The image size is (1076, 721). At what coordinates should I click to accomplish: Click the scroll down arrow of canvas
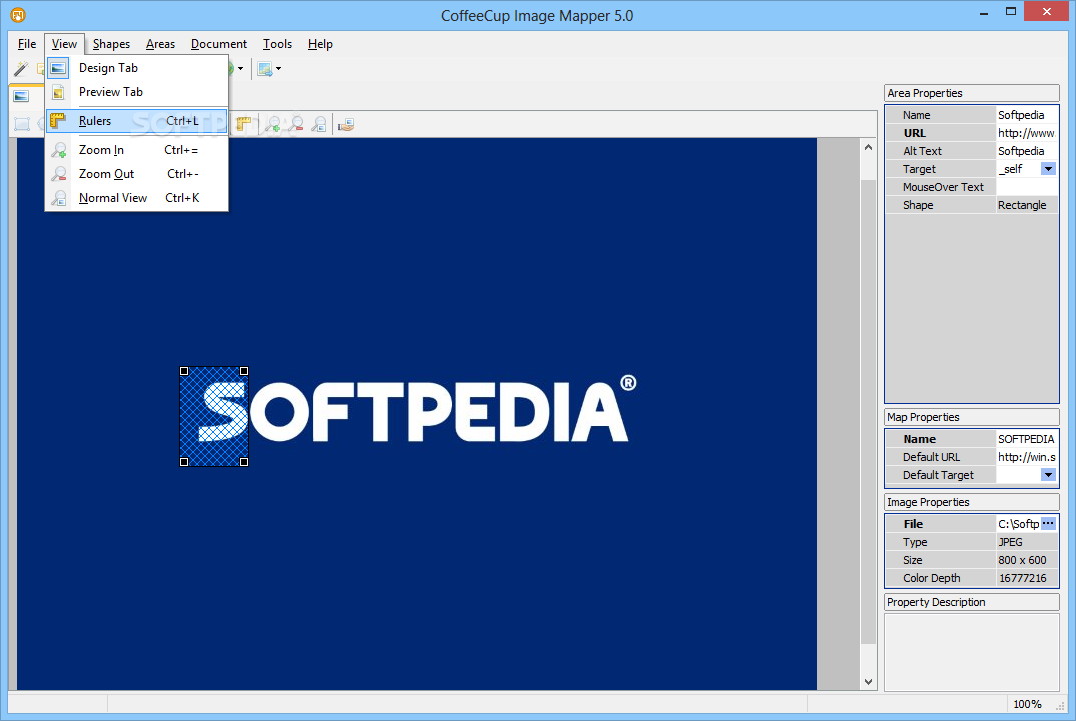(869, 681)
